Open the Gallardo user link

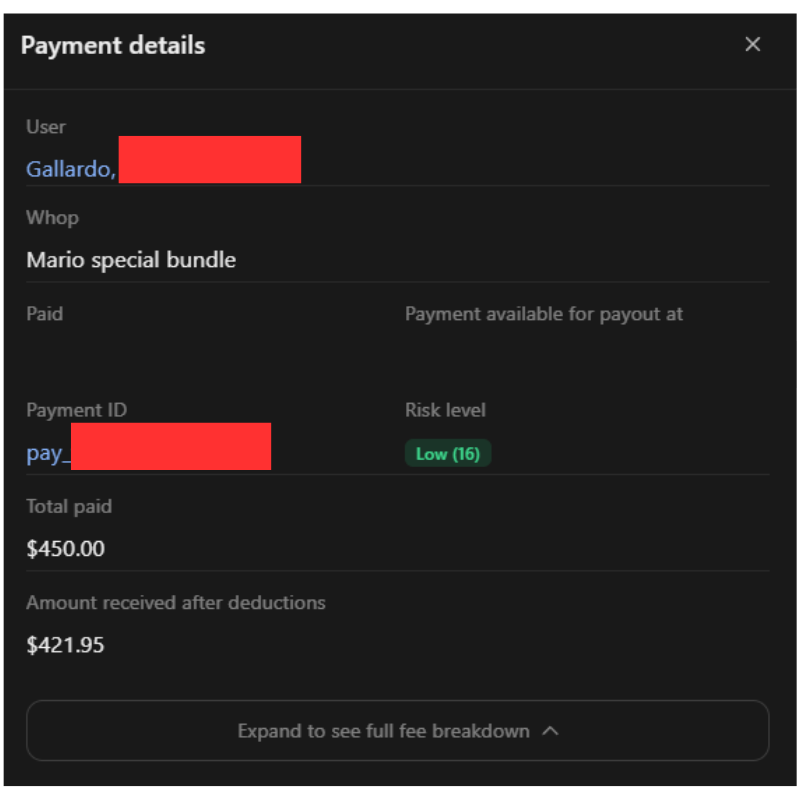pos(70,169)
